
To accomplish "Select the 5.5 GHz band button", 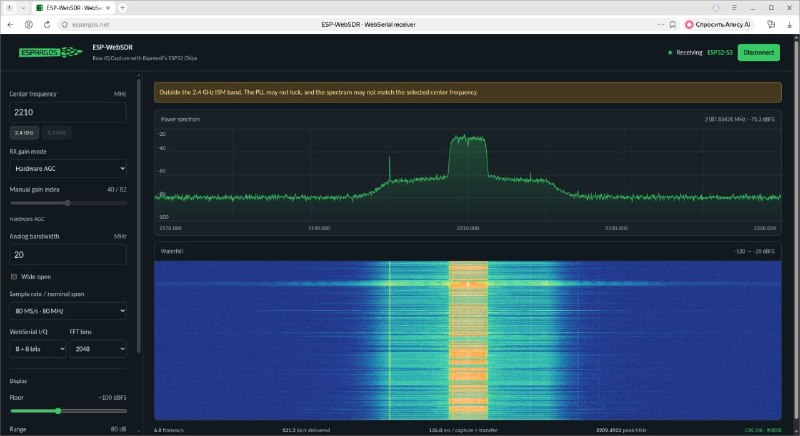I will click(x=57, y=133).
